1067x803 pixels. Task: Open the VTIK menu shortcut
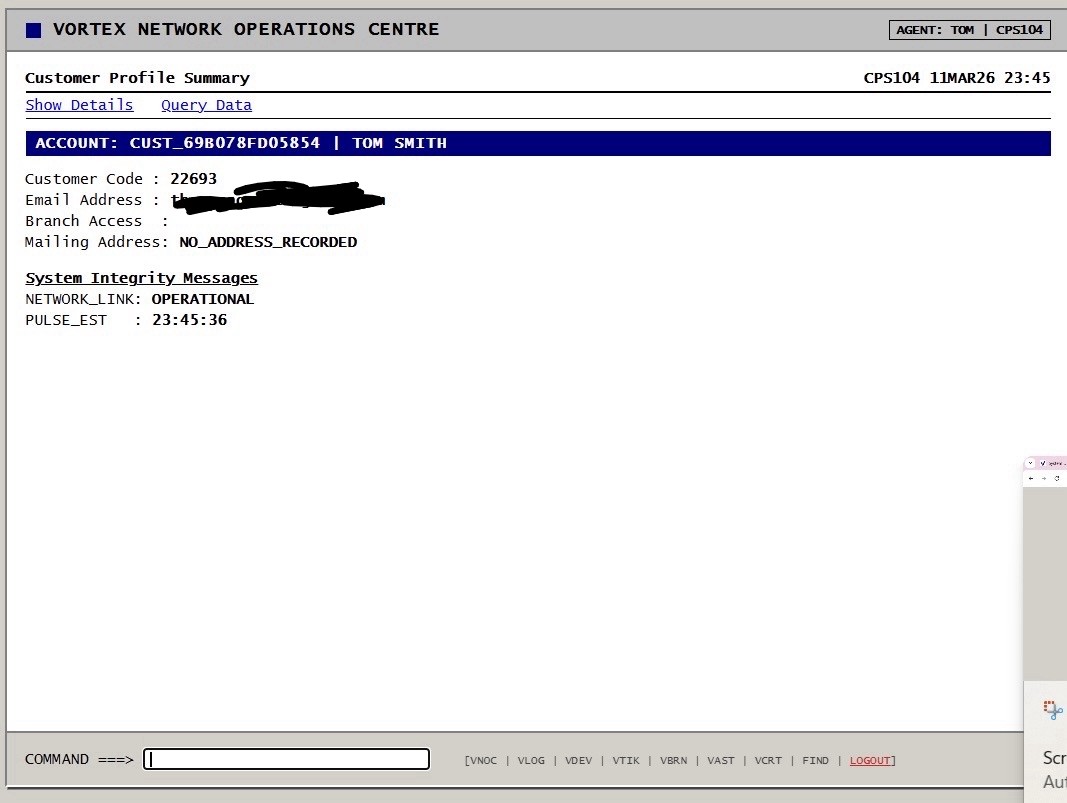(x=626, y=760)
